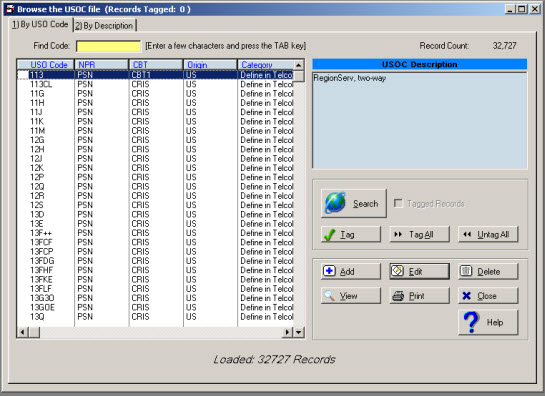The width and height of the screenshot is (545, 396).
Task: Select the row with code 13FCP
Action: (155, 252)
